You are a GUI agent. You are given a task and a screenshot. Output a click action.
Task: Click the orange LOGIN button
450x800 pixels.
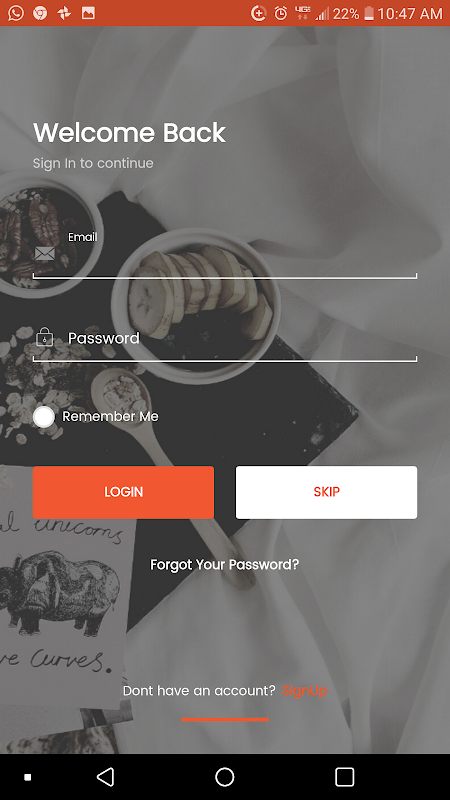[123, 492]
